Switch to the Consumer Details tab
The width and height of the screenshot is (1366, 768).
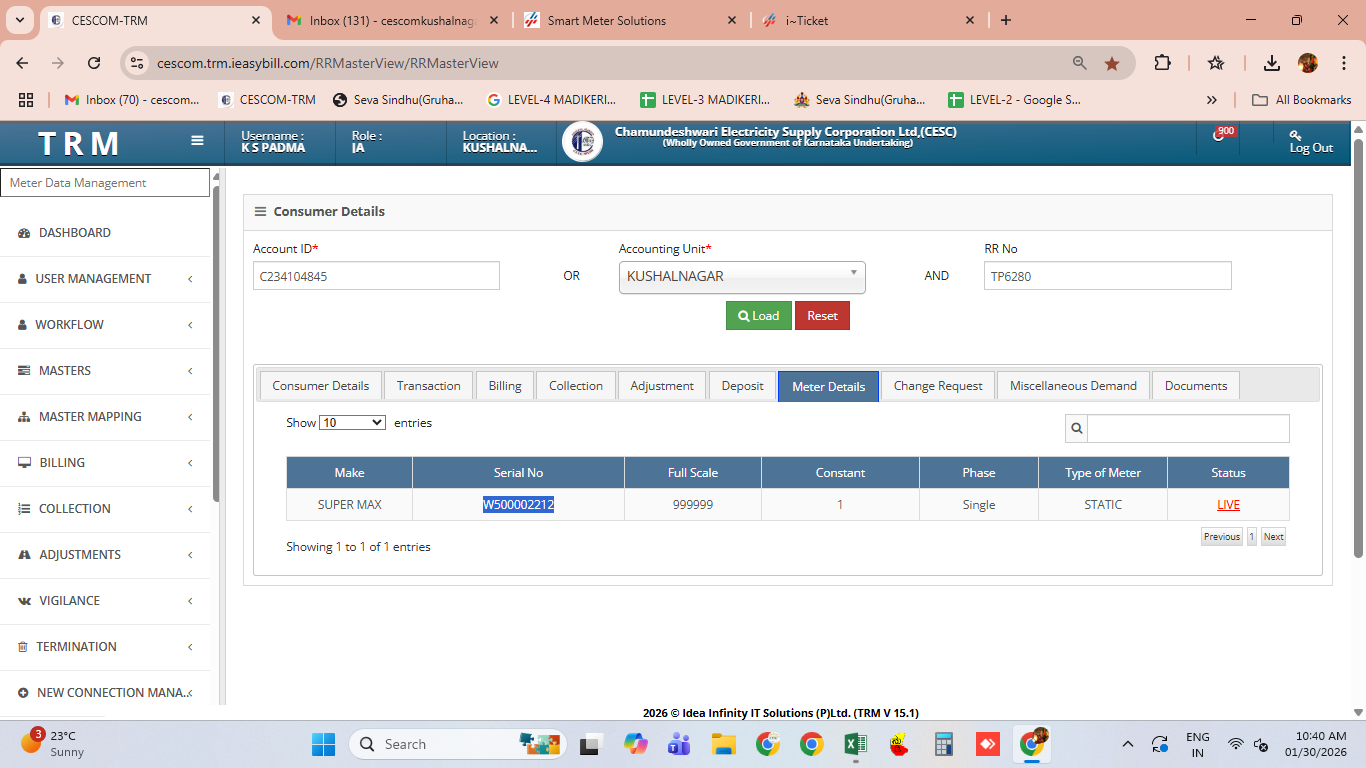click(x=320, y=386)
